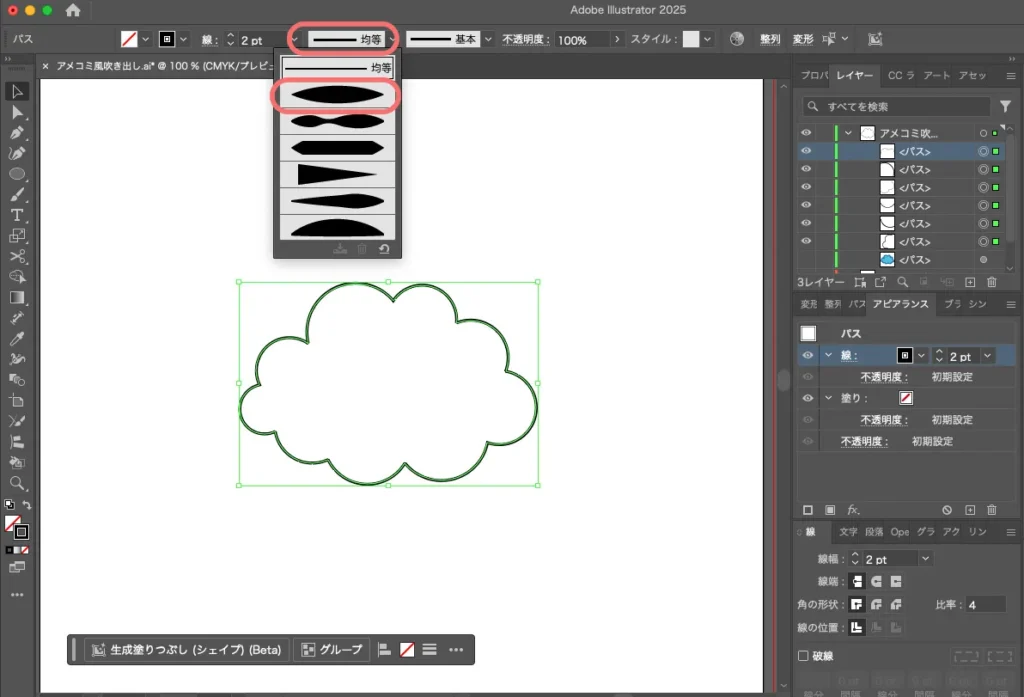The image size is (1024, 697).
Task: Select the Type tool
Action: (x=17, y=215)
